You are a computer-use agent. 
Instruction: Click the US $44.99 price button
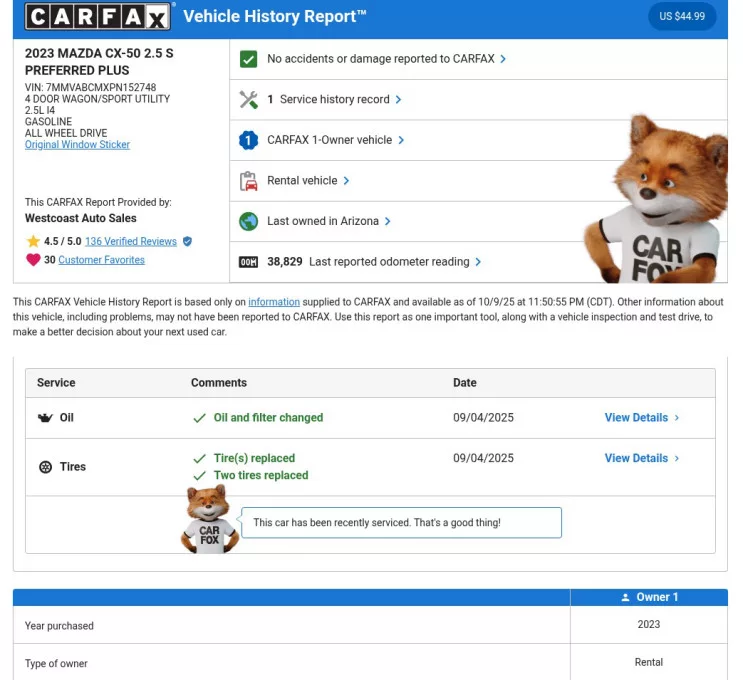[682, 17]
